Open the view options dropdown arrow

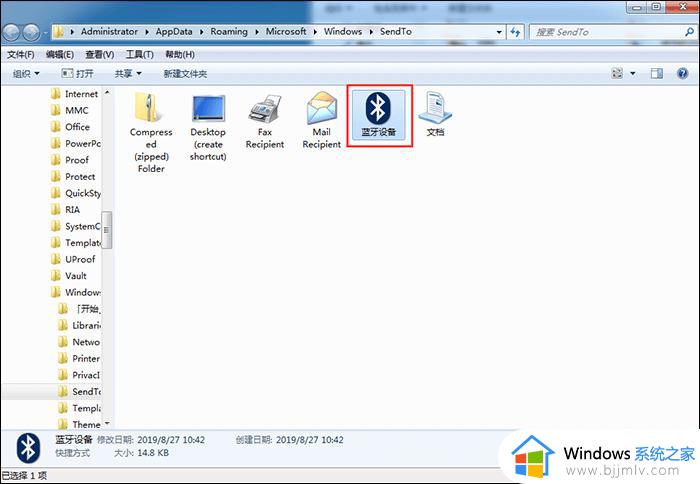click(x=633, y=73)
